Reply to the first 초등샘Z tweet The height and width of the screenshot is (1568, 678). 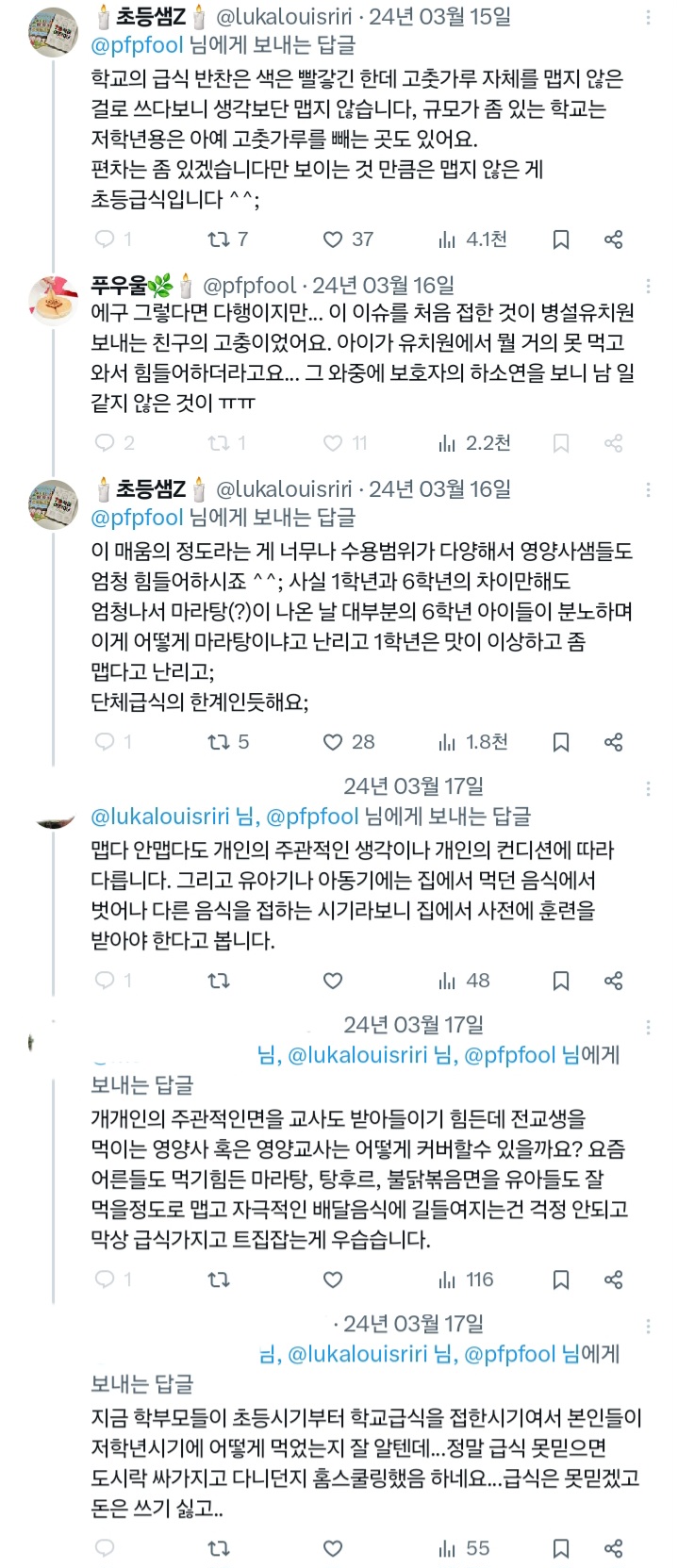(x=106, y=239)
